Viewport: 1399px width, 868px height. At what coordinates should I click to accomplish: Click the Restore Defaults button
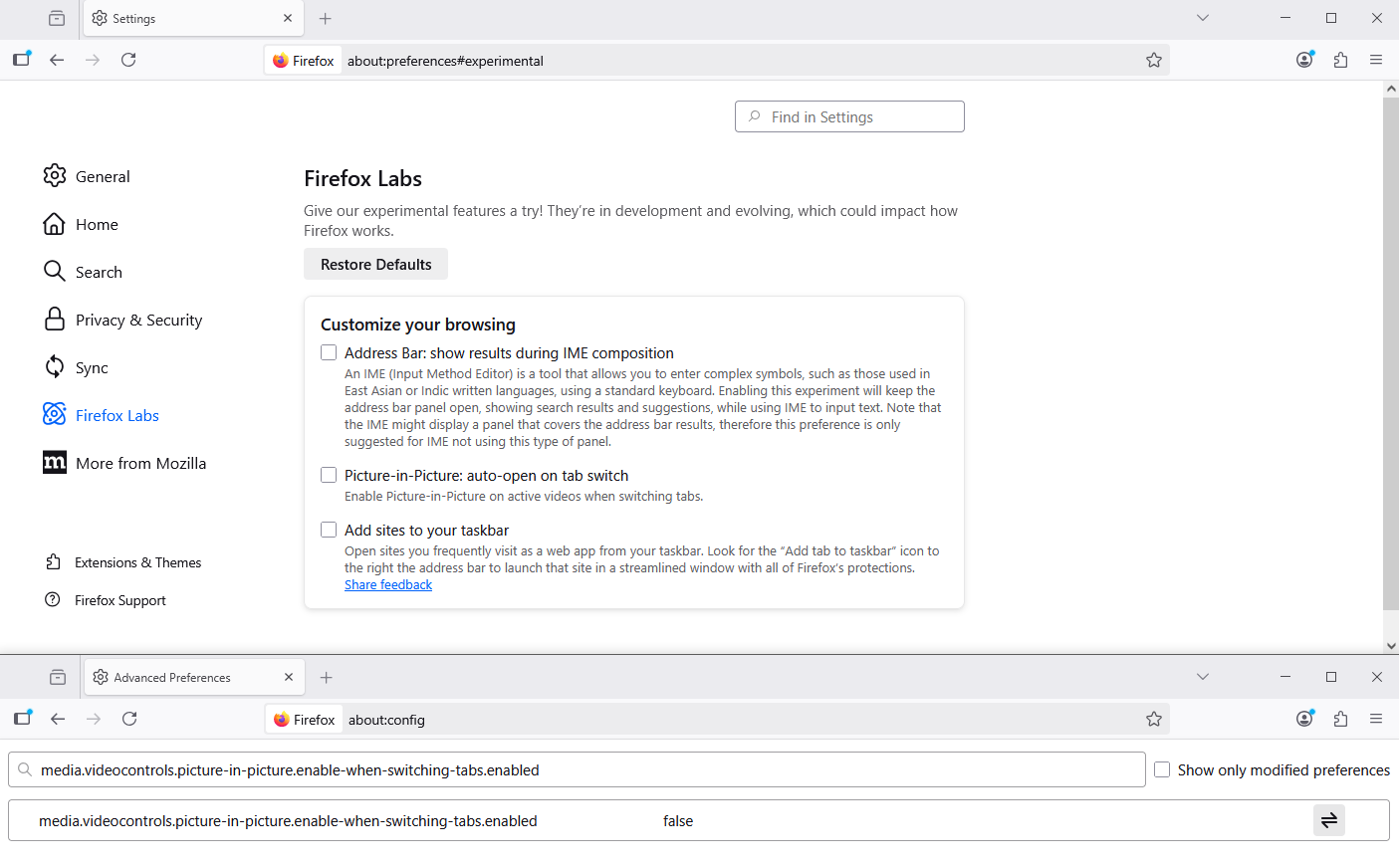point(375,264)
